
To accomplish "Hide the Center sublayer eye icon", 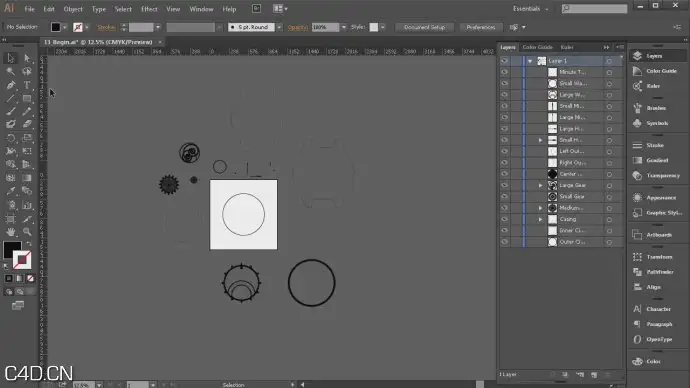I will pyautogui.click(x=504, y=174).
